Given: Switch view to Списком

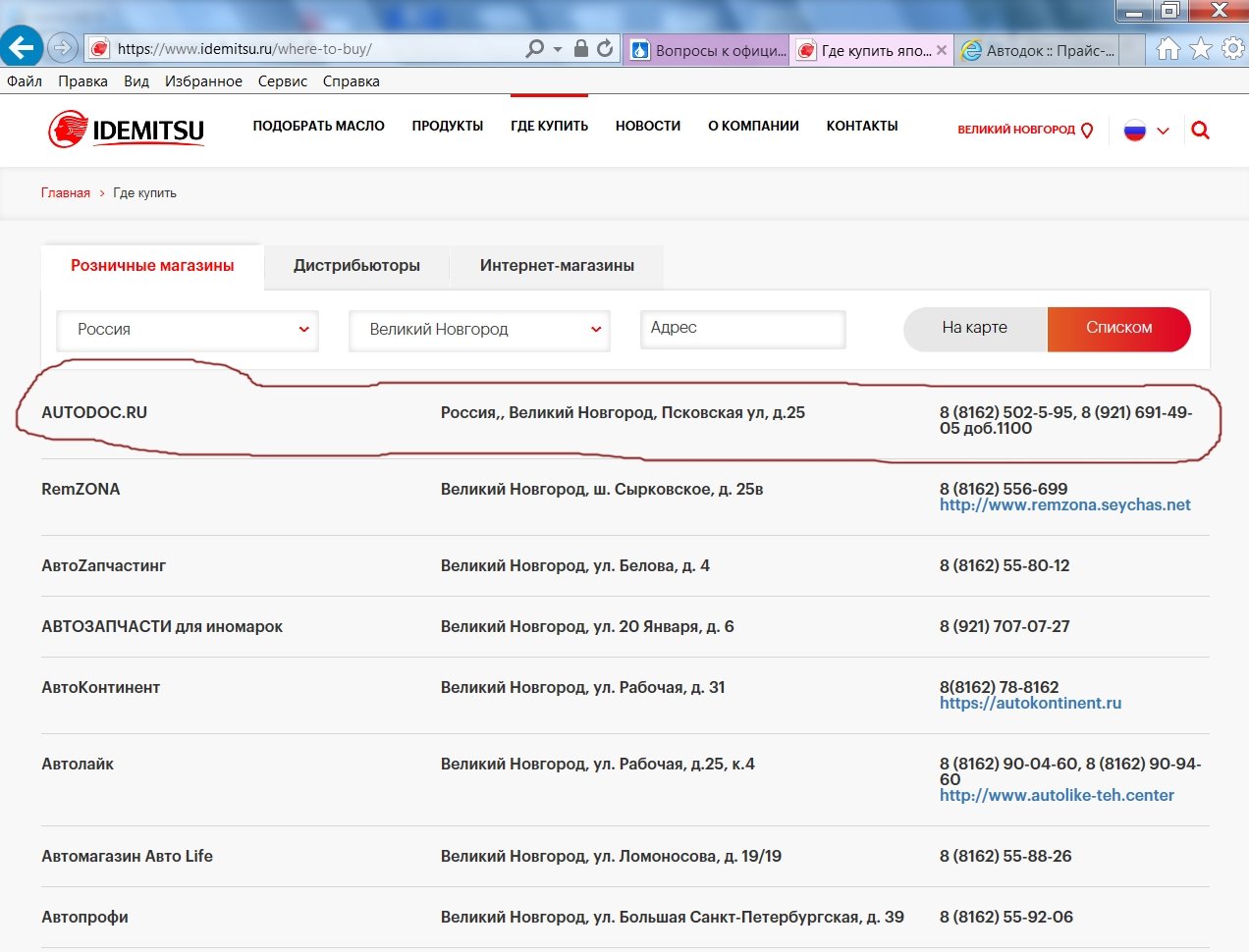Looking at the screenshot, I should coord(1119,328).
